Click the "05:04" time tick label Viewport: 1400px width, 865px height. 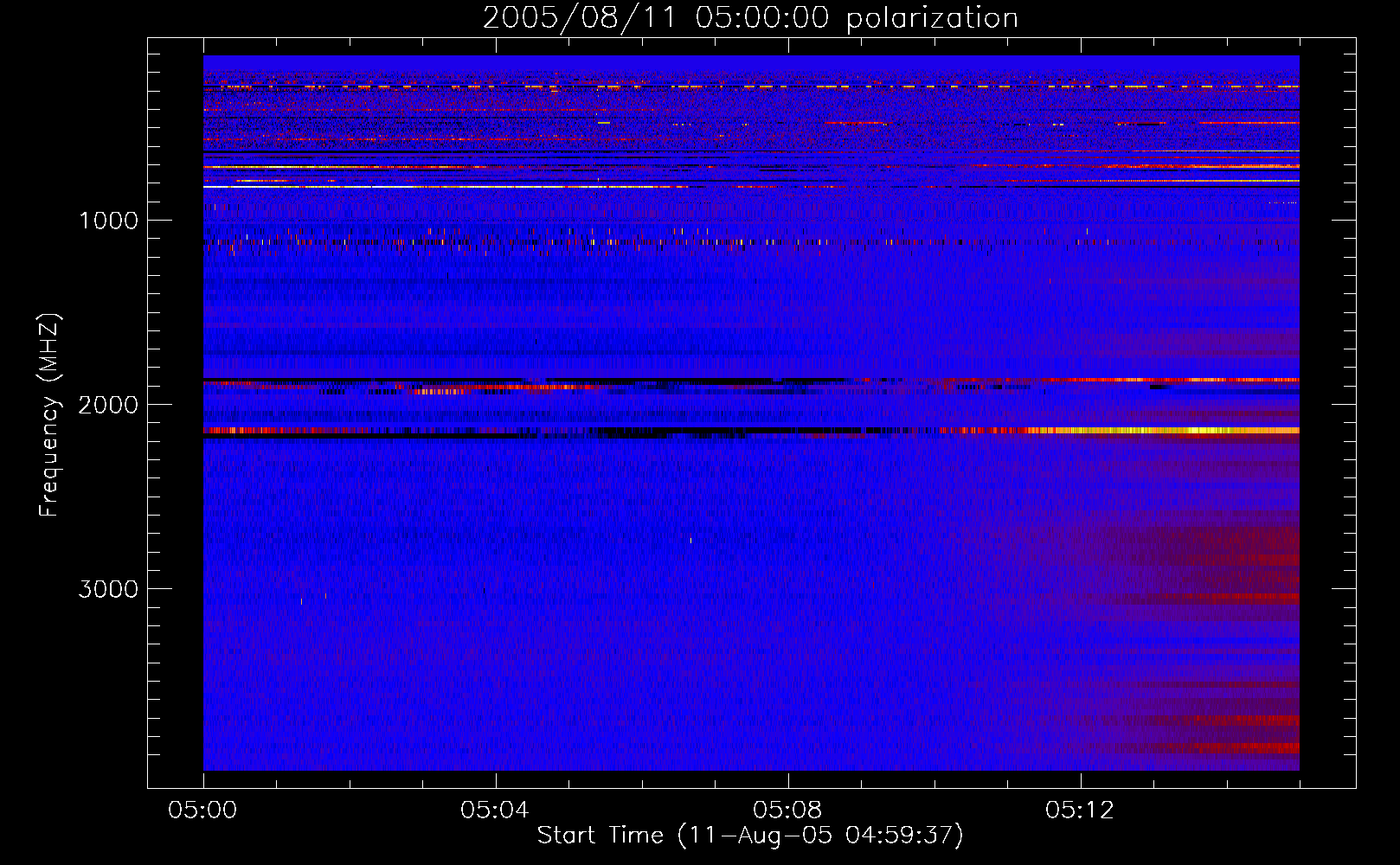[x=495, y=811]
